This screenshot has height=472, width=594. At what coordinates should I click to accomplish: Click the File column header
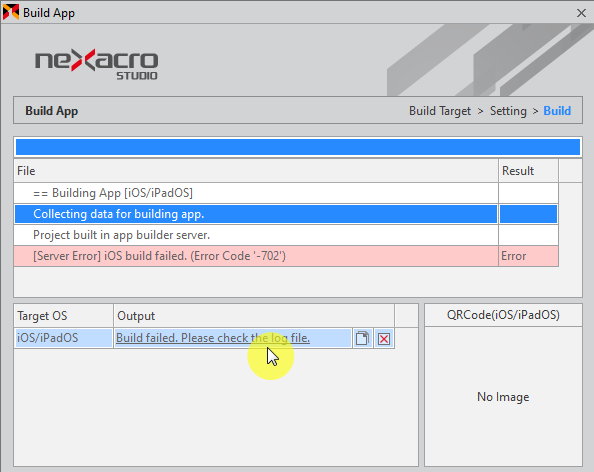pos(256,171)
